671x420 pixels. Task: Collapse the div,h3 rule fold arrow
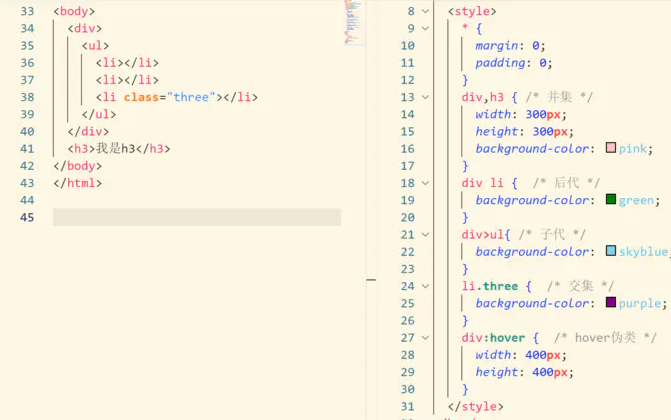(x=426, y=98)
